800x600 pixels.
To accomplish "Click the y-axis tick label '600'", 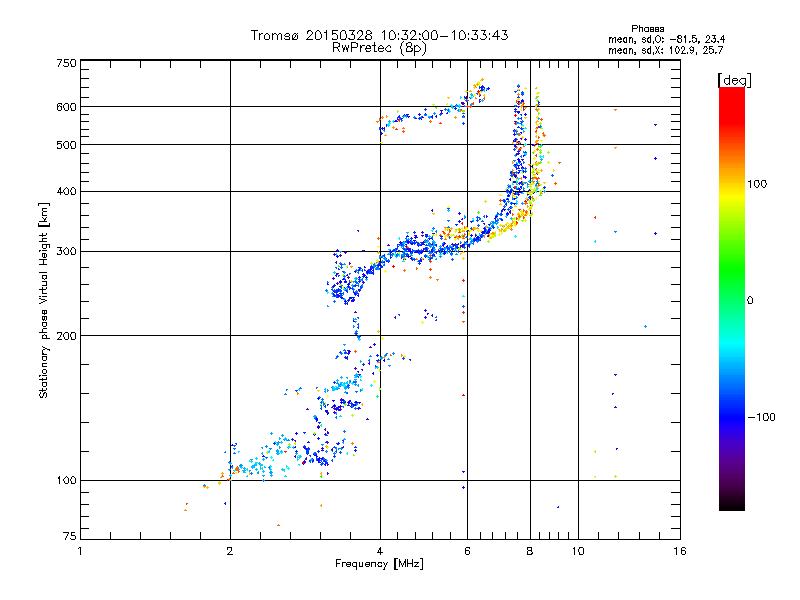I will (66, 107).
